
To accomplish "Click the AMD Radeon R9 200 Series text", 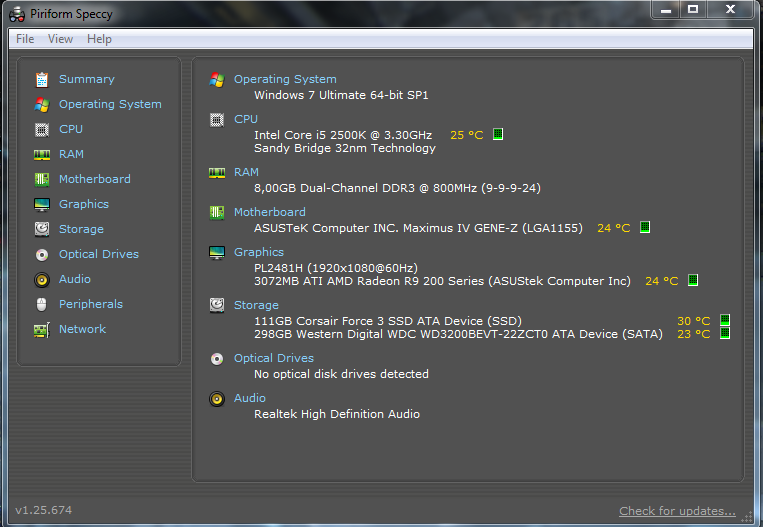I will [442, 281].
